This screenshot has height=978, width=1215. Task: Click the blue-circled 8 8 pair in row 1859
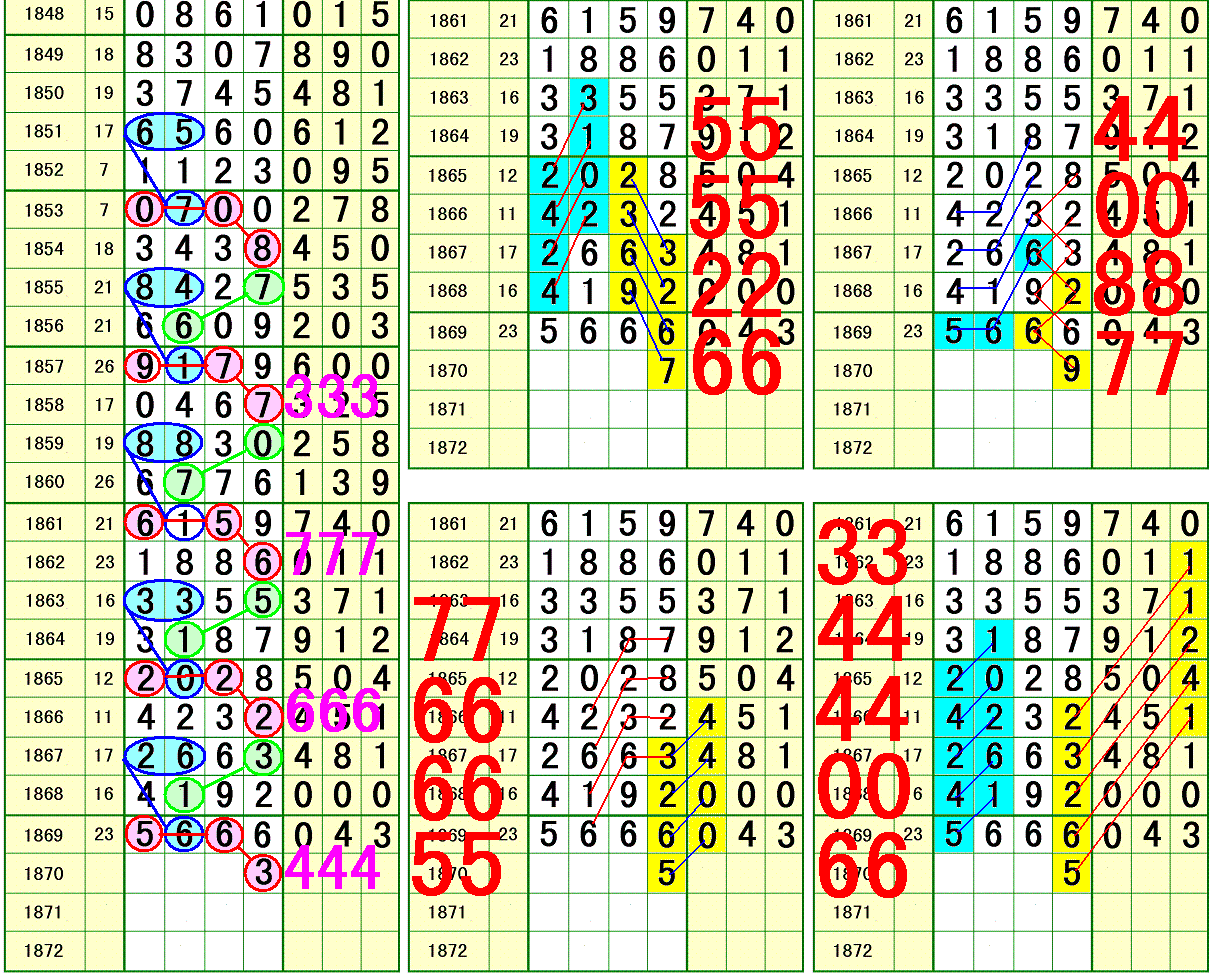(x=165, y=444)
